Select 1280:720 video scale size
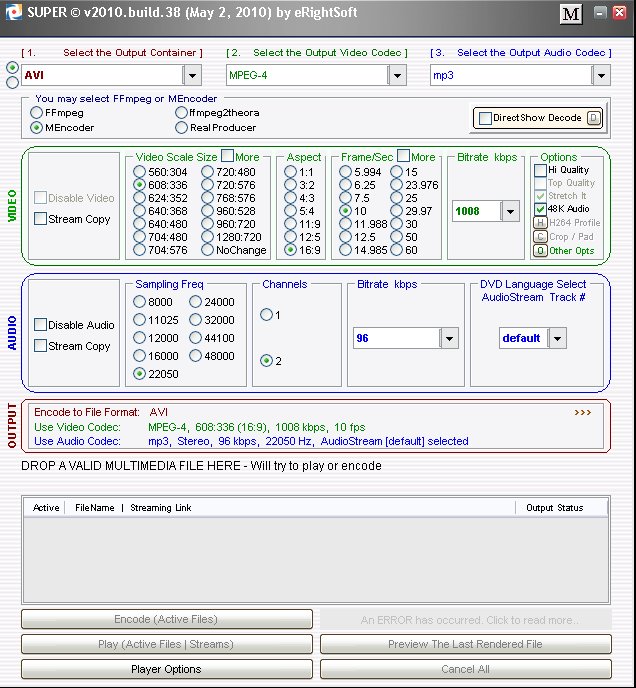636x688 pixels. 208,237
